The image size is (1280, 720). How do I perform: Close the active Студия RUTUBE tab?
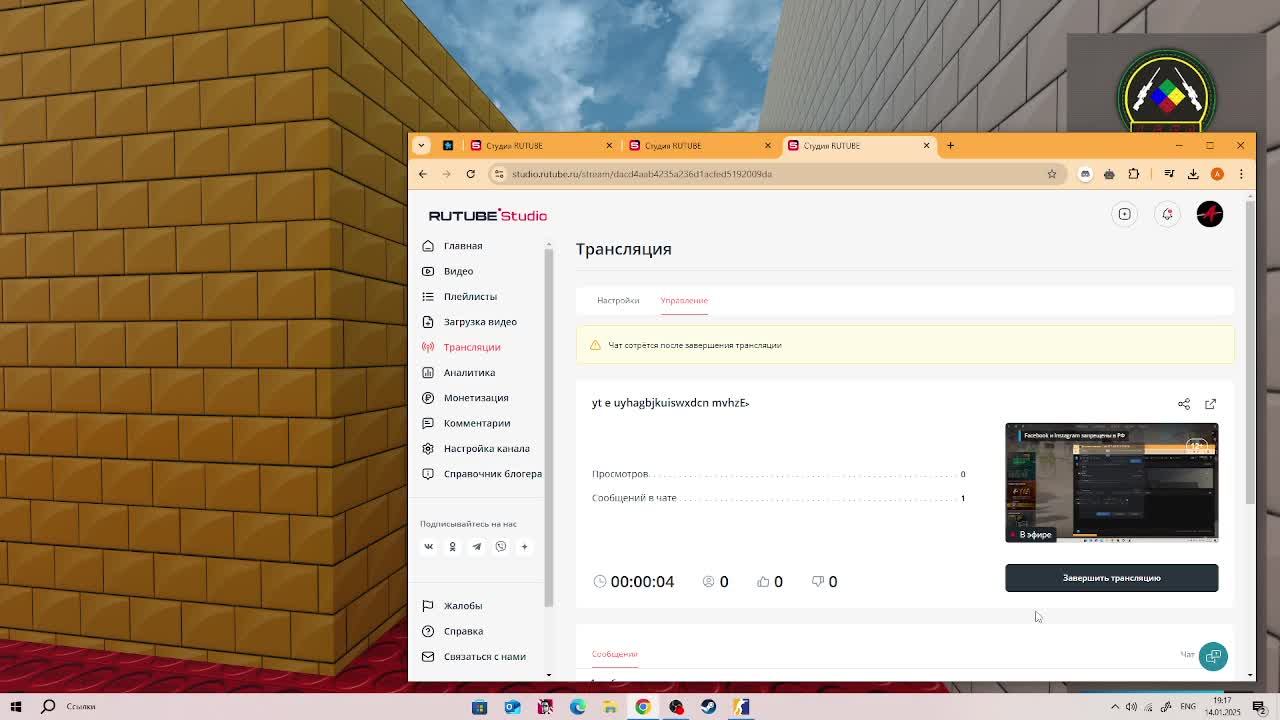(x=926, y=145)
